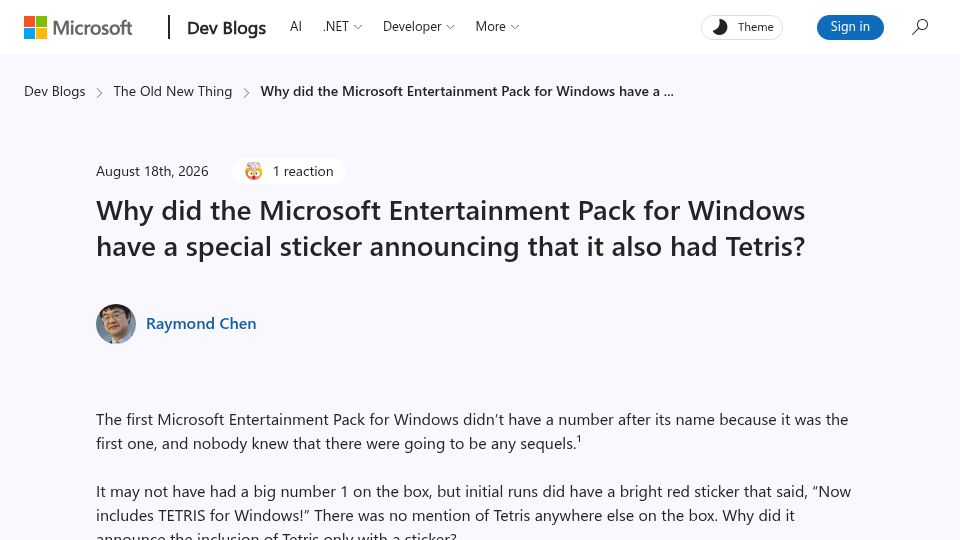This screenshot has width=960, height=540.
Task: Open Raymond Chen author link
Action: point(201,324)
